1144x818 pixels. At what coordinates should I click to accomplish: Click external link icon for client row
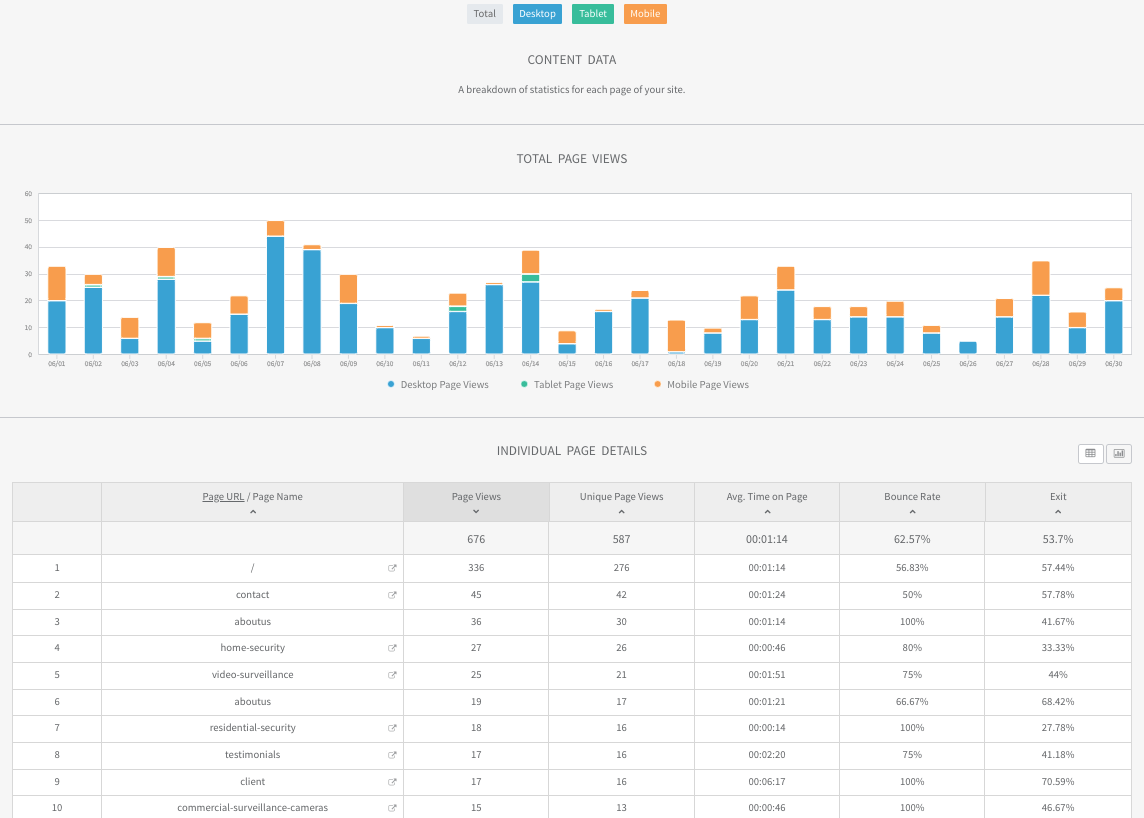[x=392, y=782]
